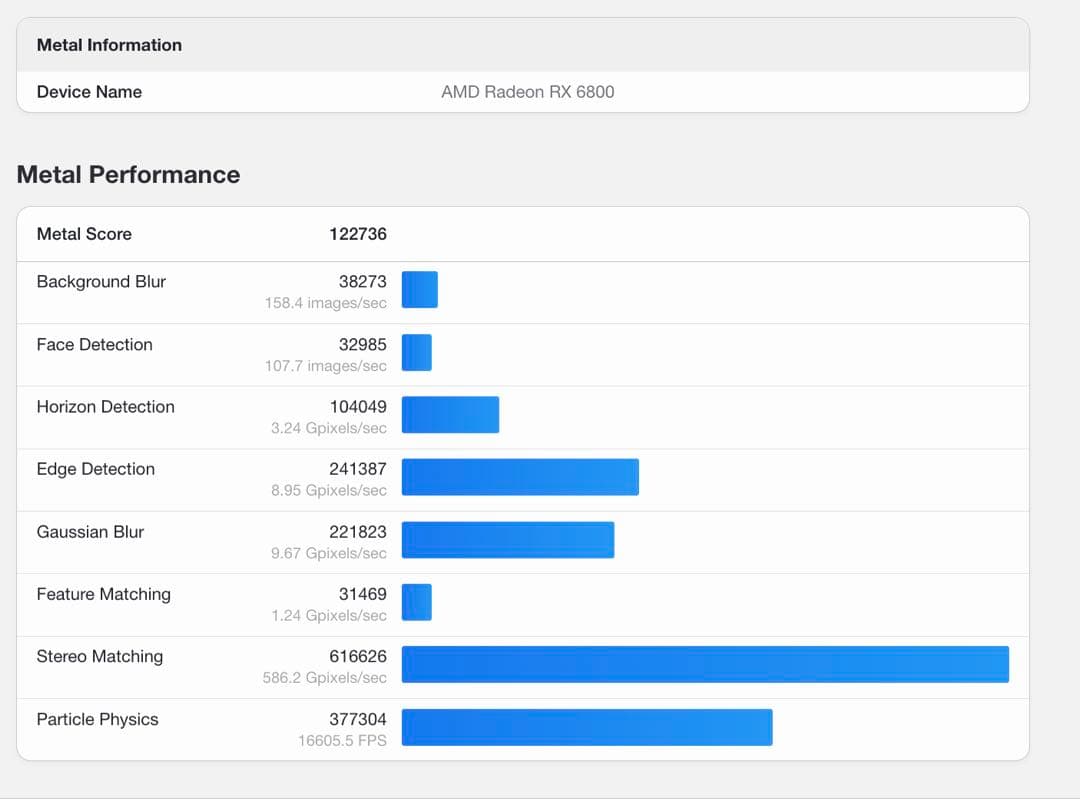Image resolution: width=1080 pixels, height=799 pixels.
Task: Click the Feature Matching blue bar
Action: (417, 602)
